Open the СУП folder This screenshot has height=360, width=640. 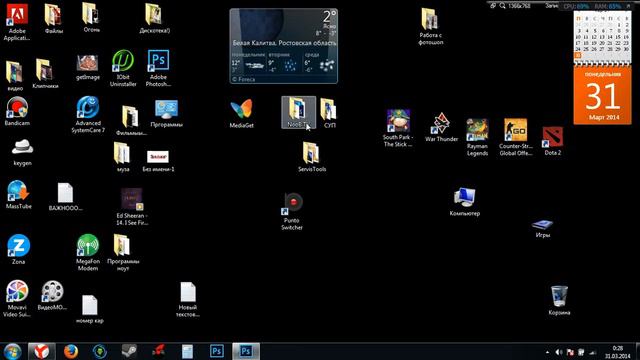329,113
